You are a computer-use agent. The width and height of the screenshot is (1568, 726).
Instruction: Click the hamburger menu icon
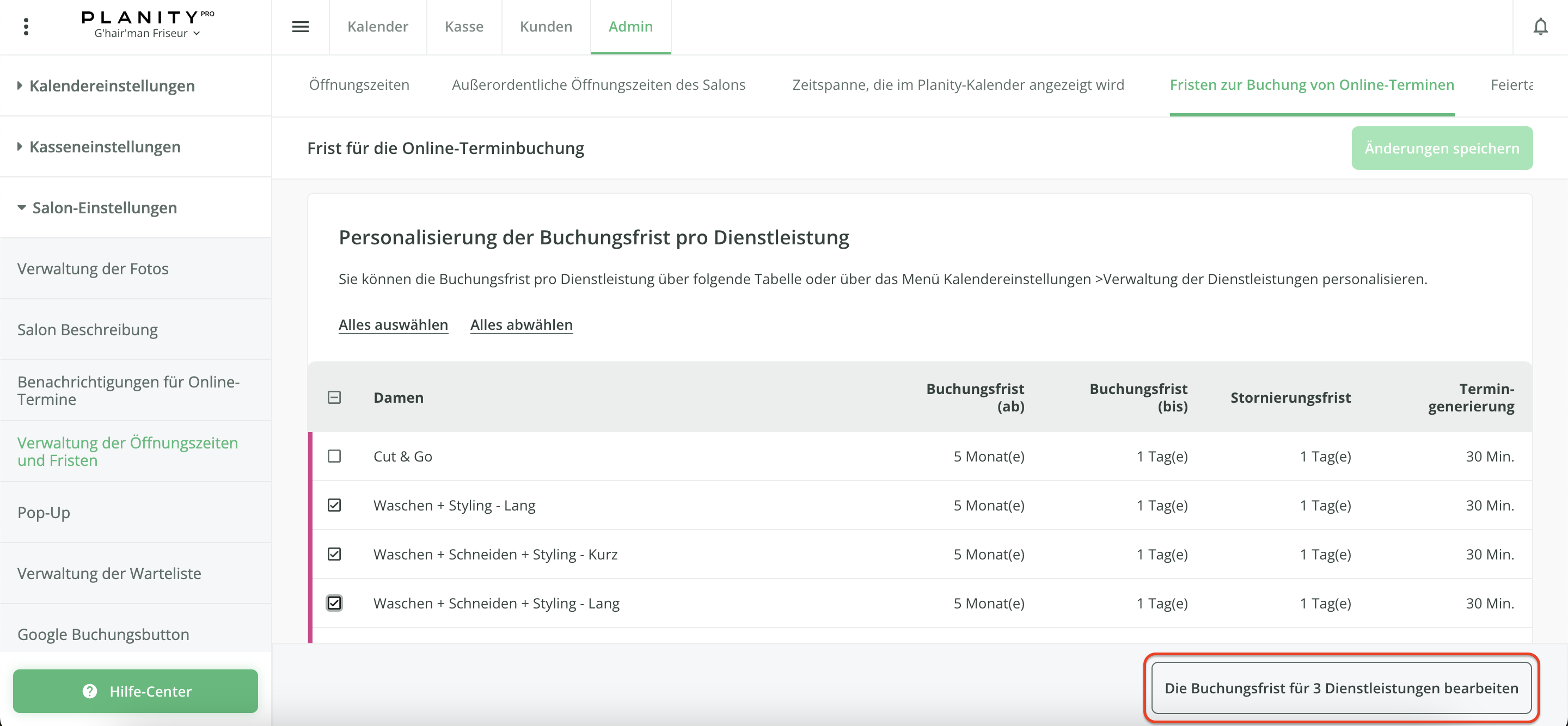(x=300, y=27)
